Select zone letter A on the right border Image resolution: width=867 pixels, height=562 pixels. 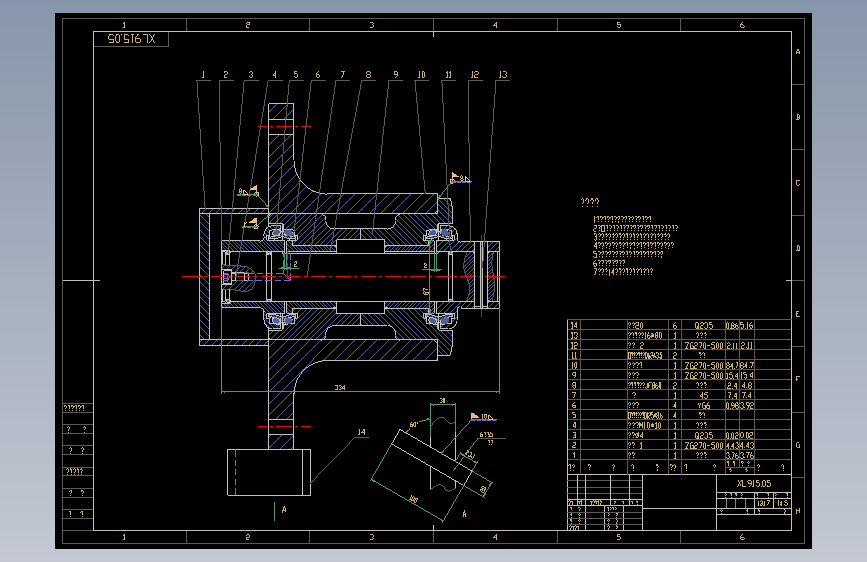point(798,51)
